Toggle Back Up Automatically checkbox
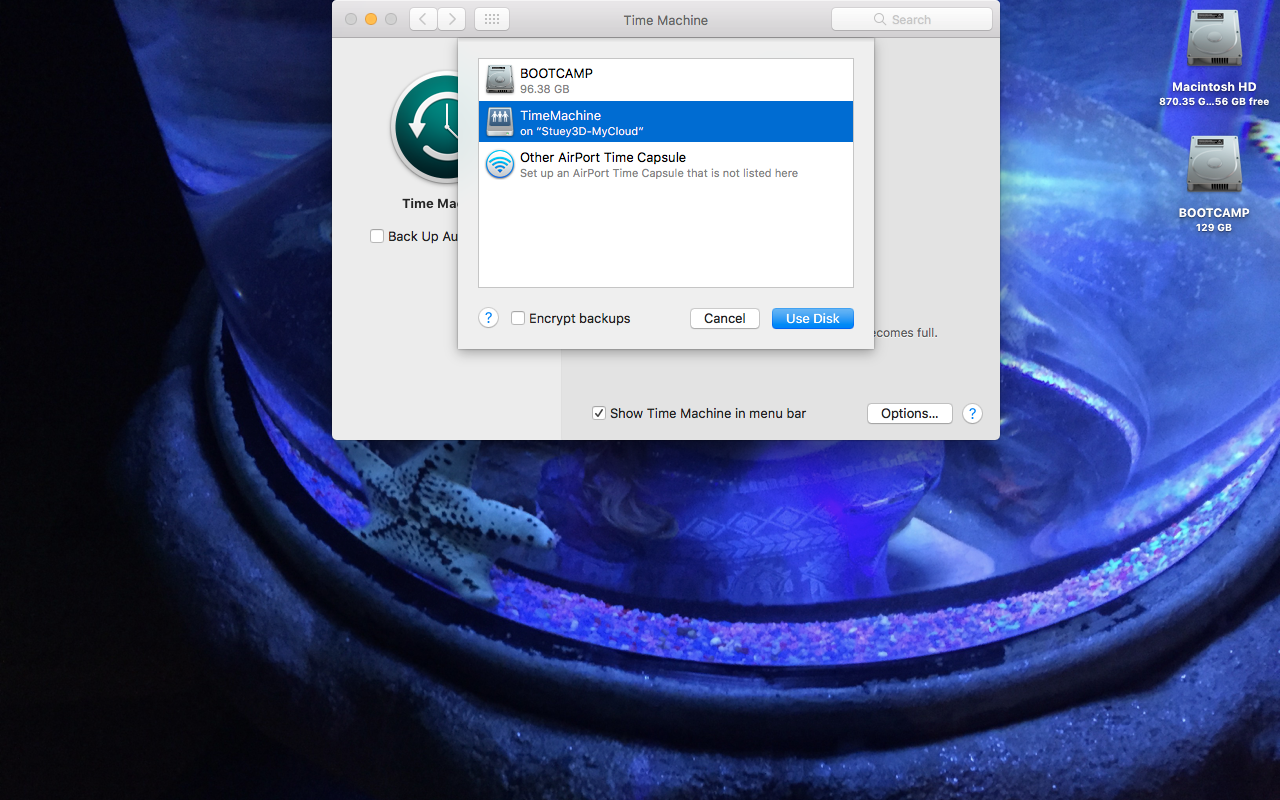 coord(377,236)
